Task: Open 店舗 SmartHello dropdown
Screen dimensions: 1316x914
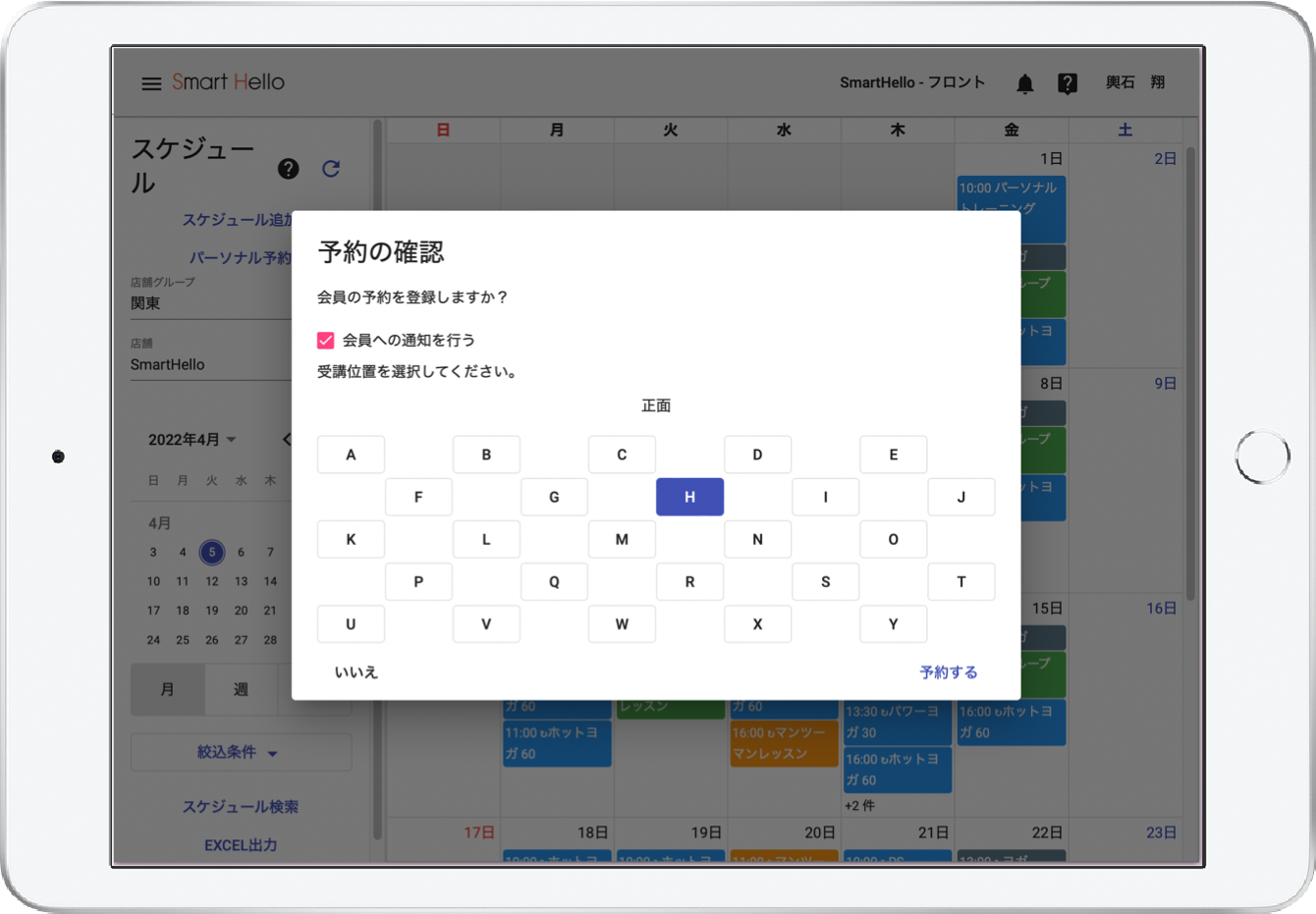Action: pos(211,358)
